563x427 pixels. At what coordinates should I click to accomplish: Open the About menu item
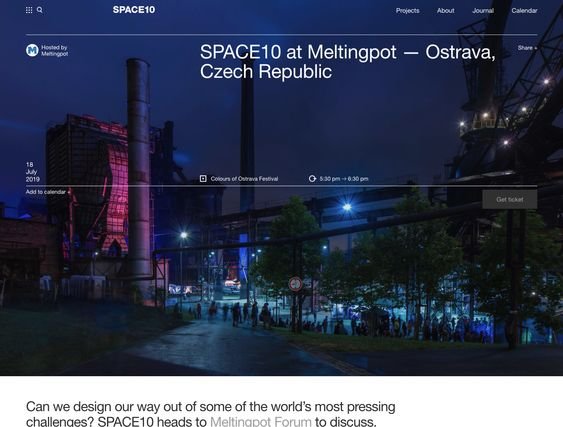(x=446, y=11)
